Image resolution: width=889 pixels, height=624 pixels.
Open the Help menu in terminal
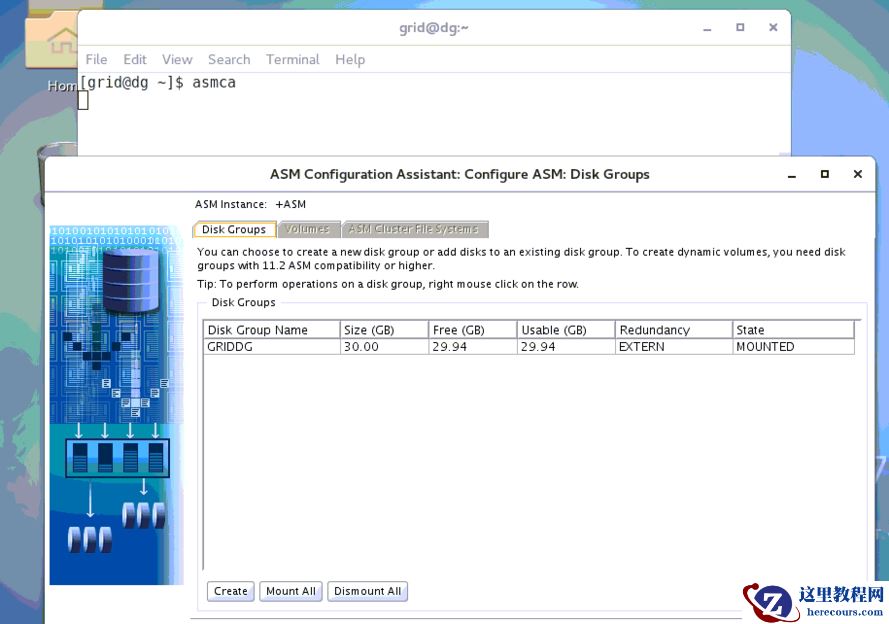[350, 59]
